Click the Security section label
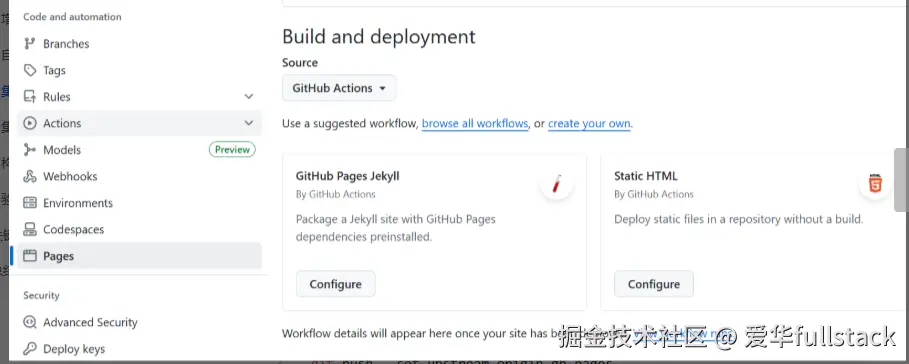 (x=41, y=296)
